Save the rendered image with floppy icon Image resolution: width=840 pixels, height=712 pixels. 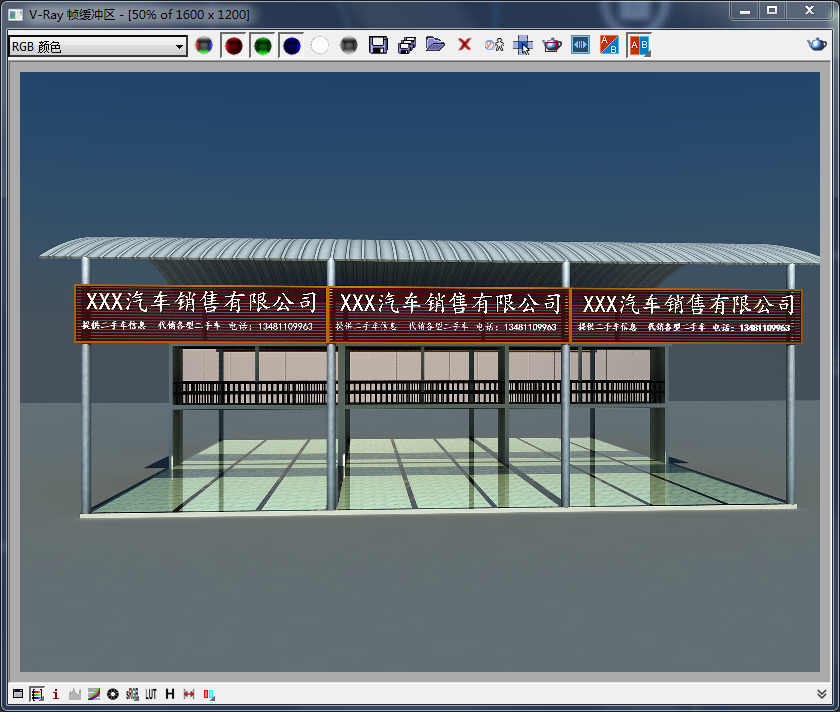click(378, 45)
